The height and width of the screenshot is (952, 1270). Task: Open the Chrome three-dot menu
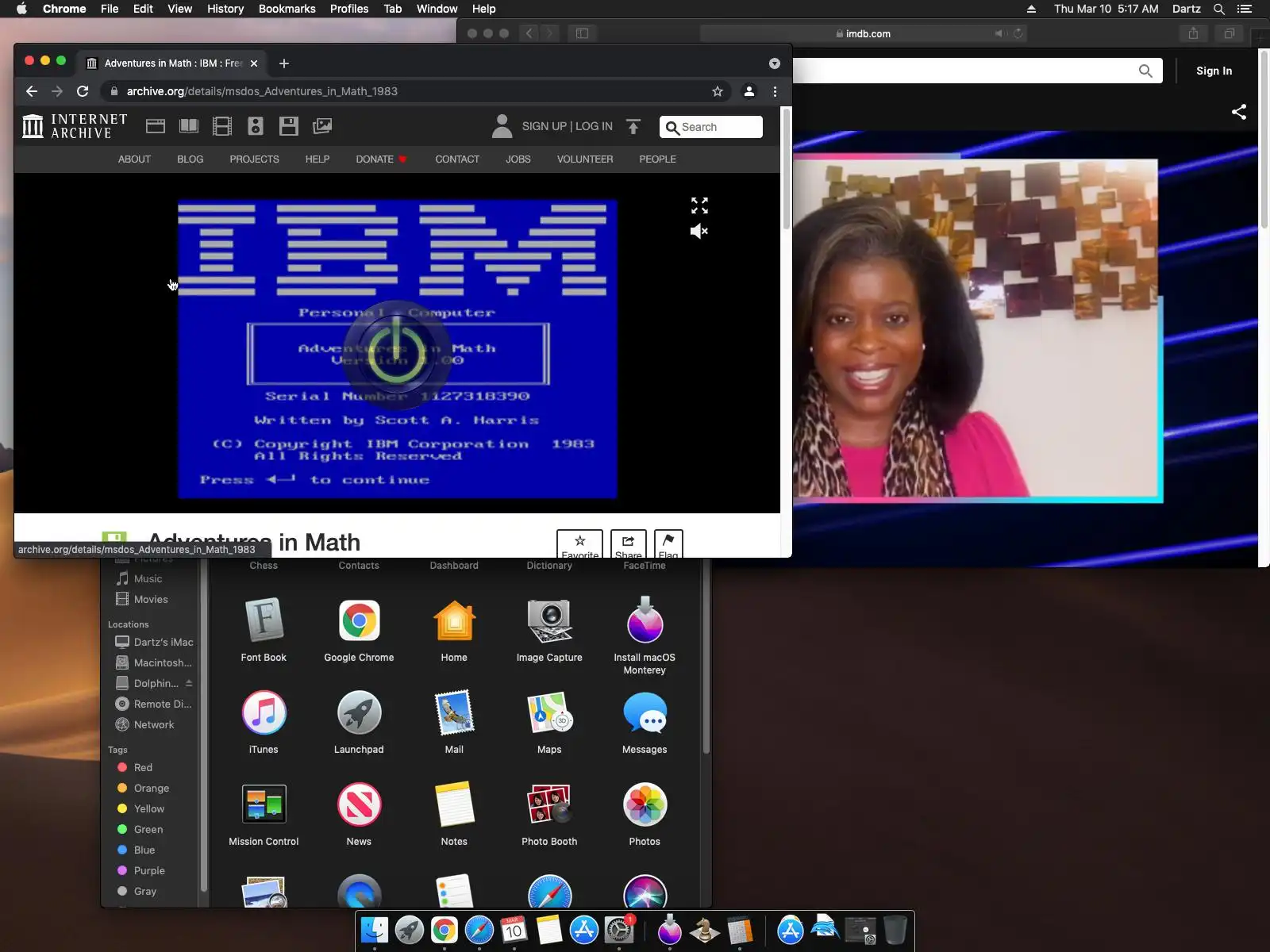tap(775, 91)
